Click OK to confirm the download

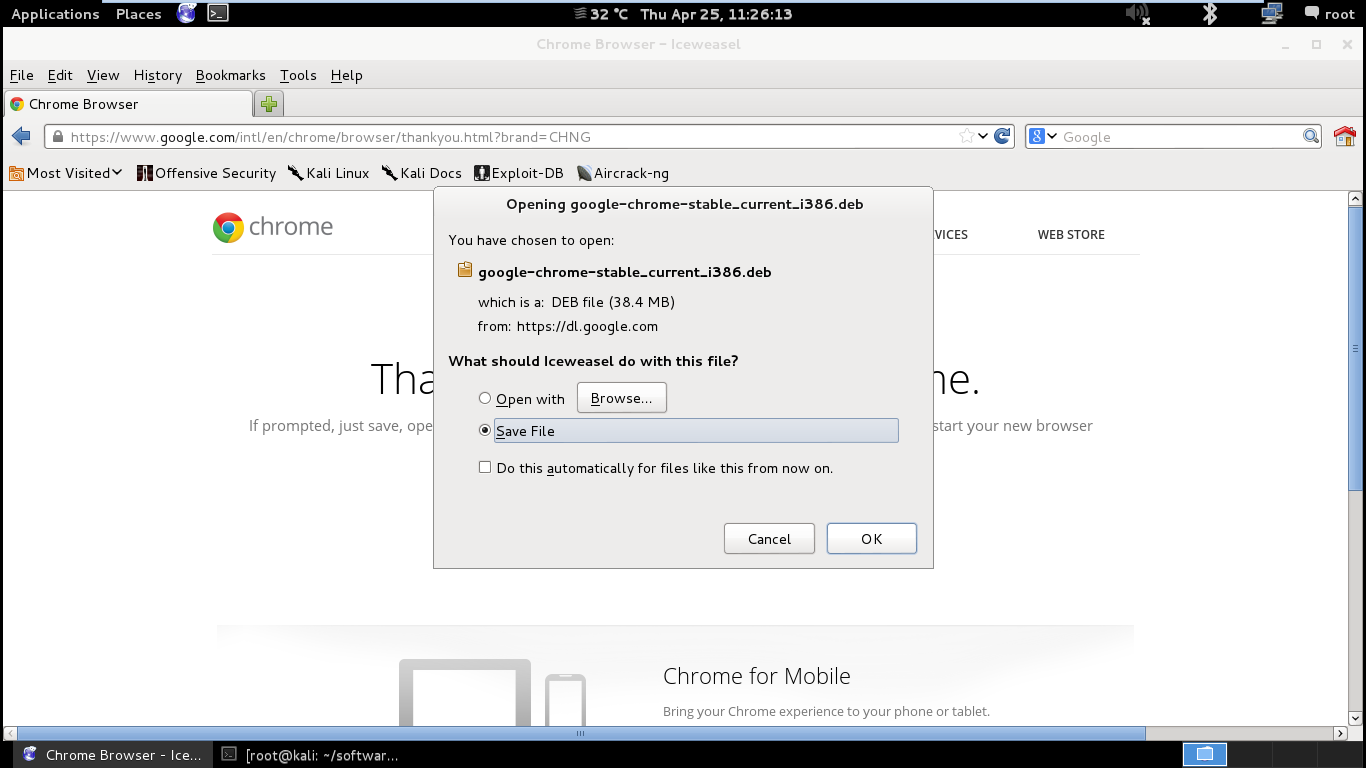pyautogui.click(x=871, y=538)
